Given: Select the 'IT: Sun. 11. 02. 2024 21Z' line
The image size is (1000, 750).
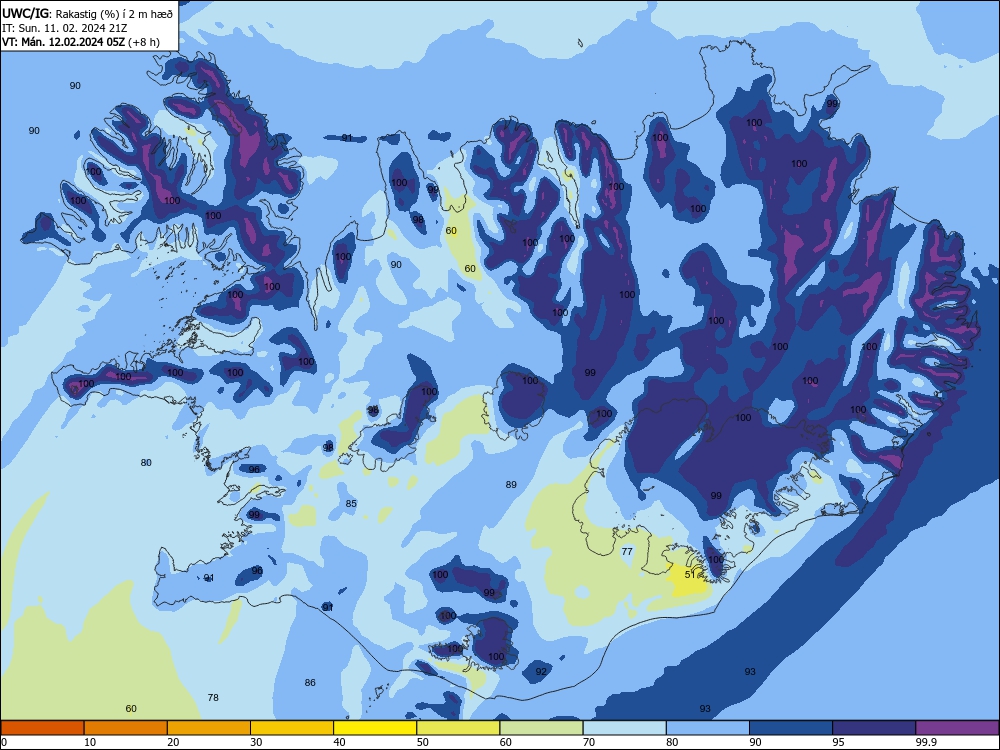Looking at the screenshot, I should pyautogui.click(x=64, y=28).
